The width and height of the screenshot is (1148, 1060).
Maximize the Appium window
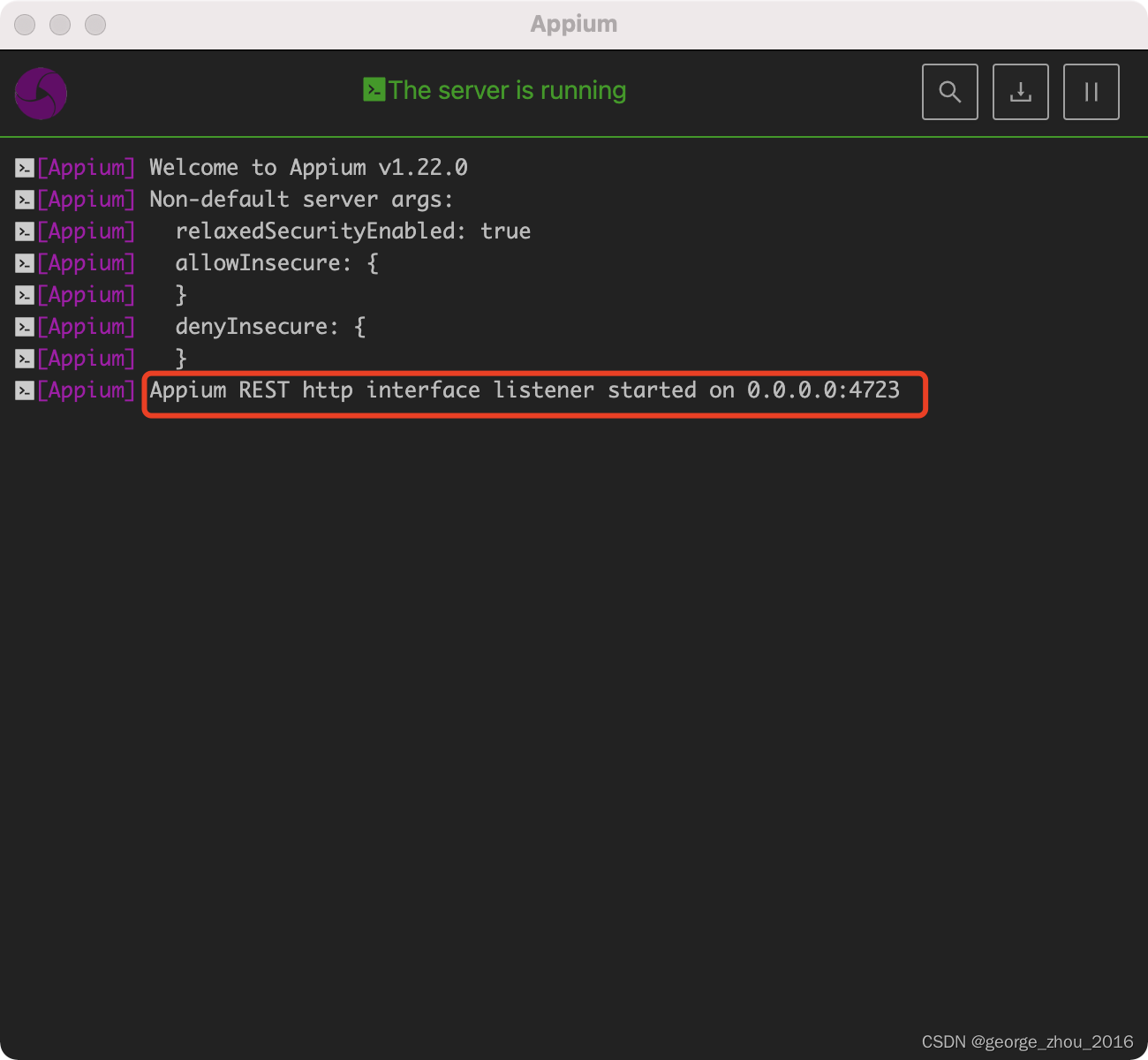(x=95, y=25)
